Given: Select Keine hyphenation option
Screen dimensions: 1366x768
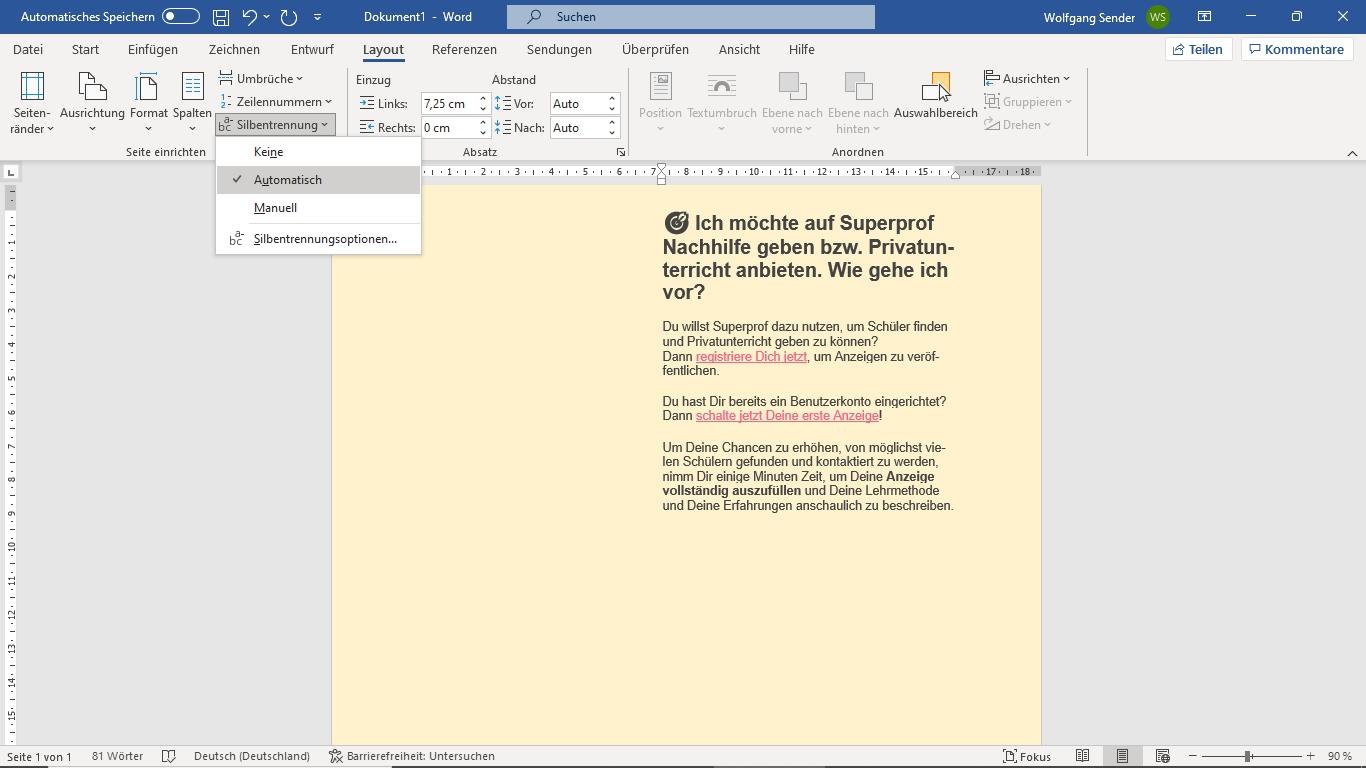Looking at the screenshot, I should point(318,152).
